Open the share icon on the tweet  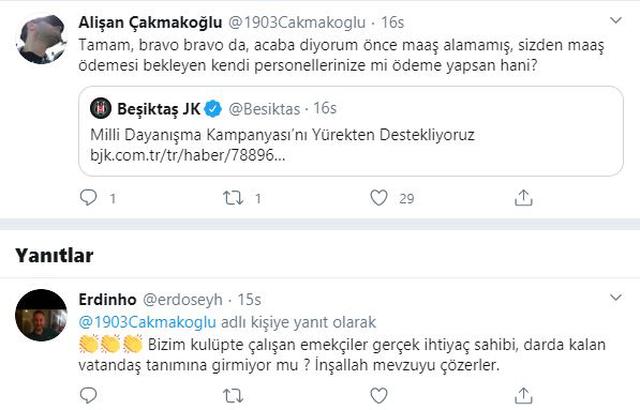(x=524, y=199)
